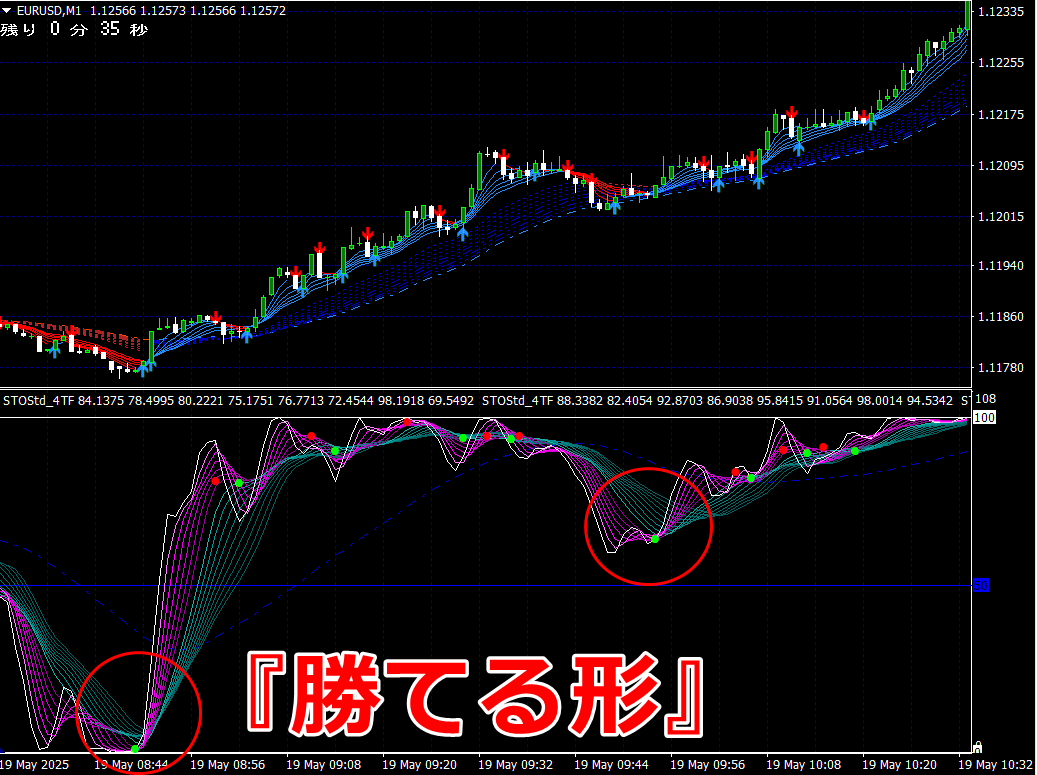Click the 19 May 2025 date label
1037x775 pixels.
pyautogui.click(x=34, y=764)
